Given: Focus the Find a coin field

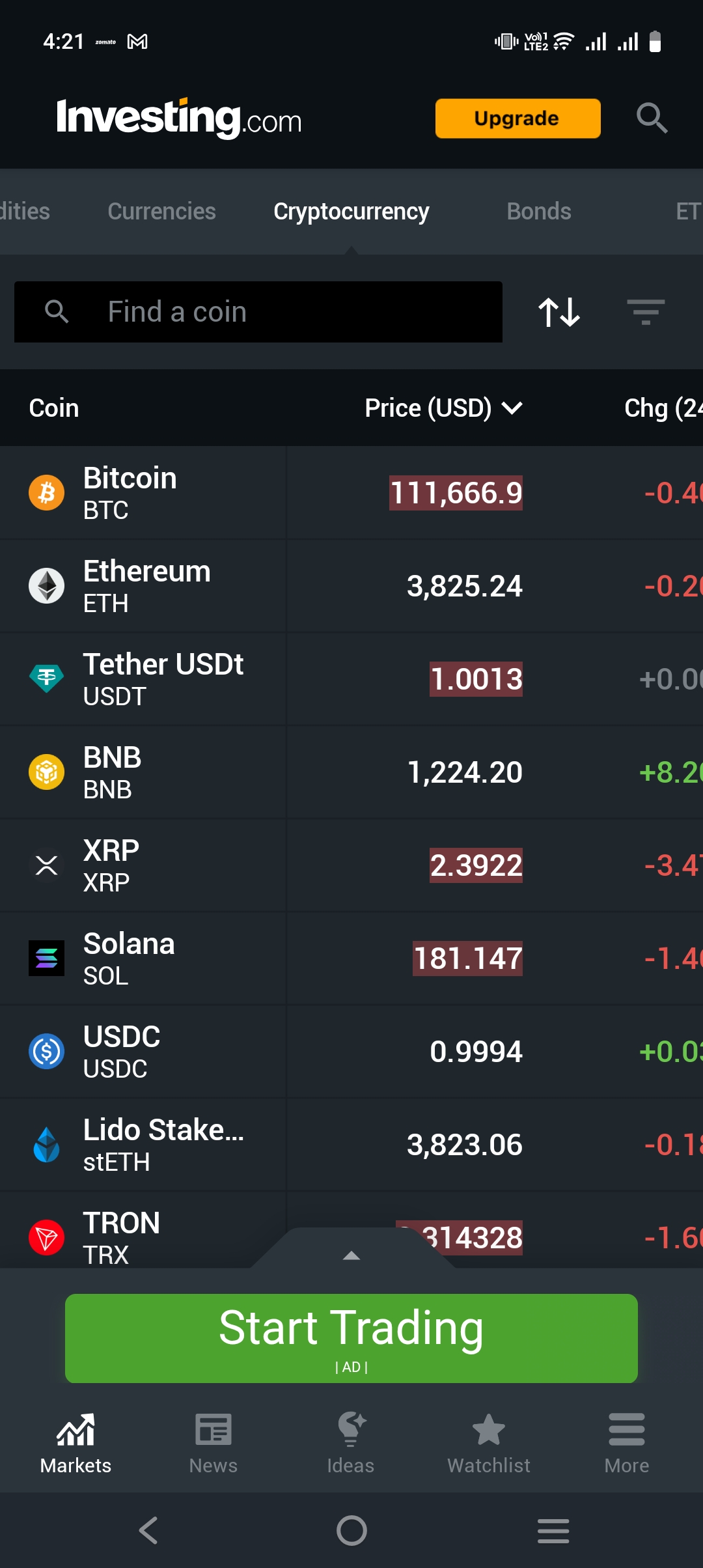Looking at the screenshot, I should click(273, 312).
